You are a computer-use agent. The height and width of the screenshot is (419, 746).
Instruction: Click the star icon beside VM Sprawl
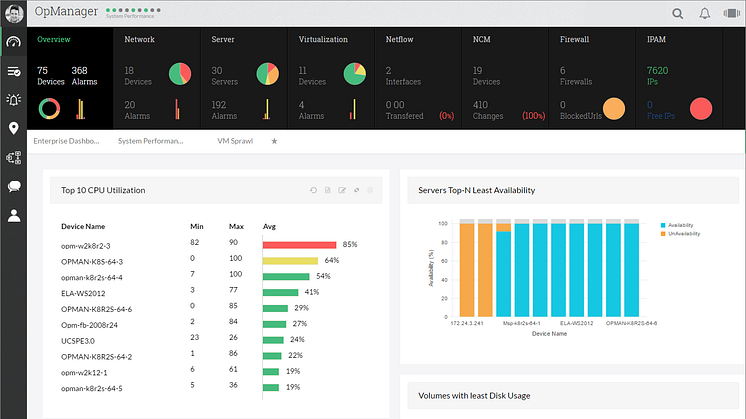(274, 141)
